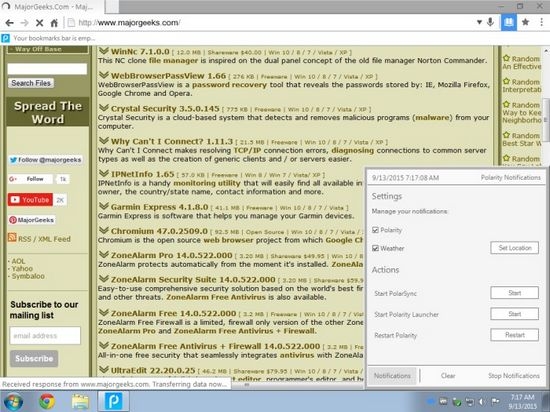
Task: Open the three-dot browser menu
Action: pyautogui.click(x=542, y=22)
